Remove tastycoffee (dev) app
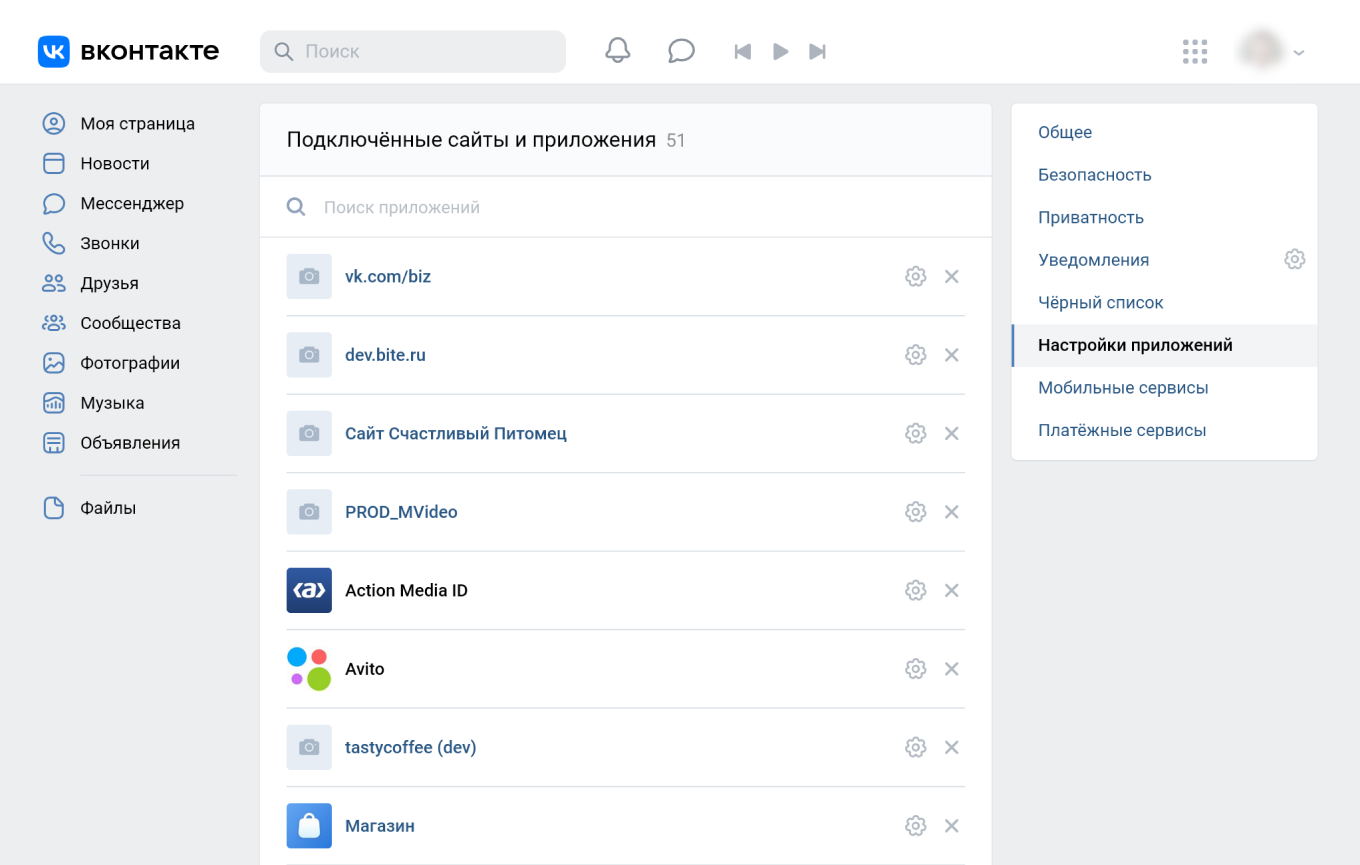Screen dimensions: 1360x865 click(952, 748)
